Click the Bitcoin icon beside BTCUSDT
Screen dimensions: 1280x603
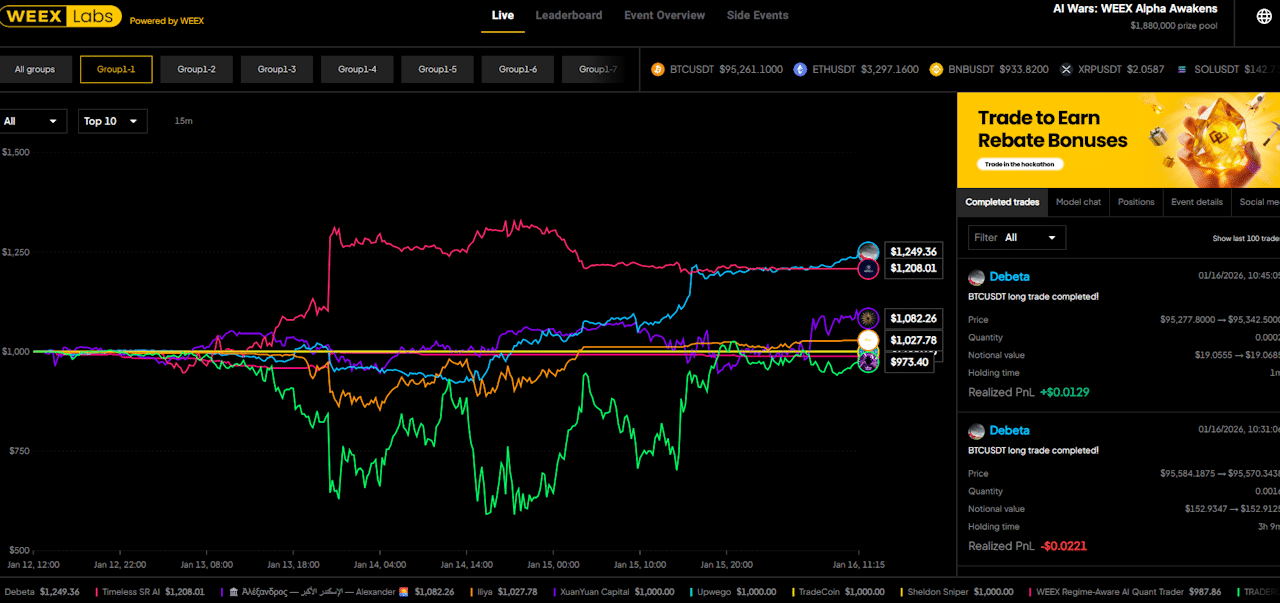coord(658,70)
